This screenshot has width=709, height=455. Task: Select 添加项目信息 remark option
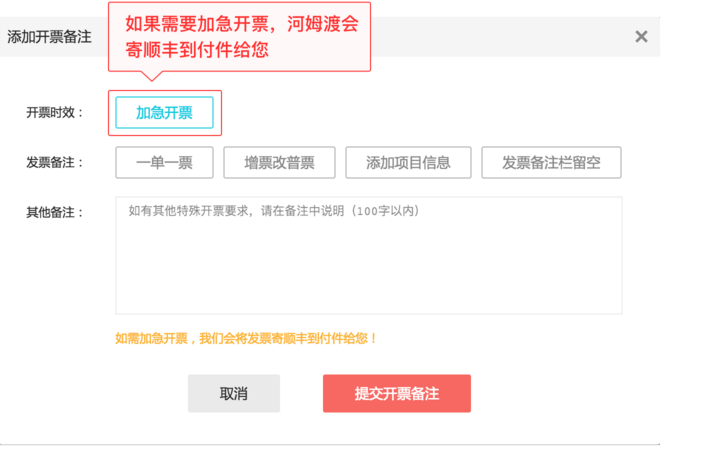(x=408, y=162)
